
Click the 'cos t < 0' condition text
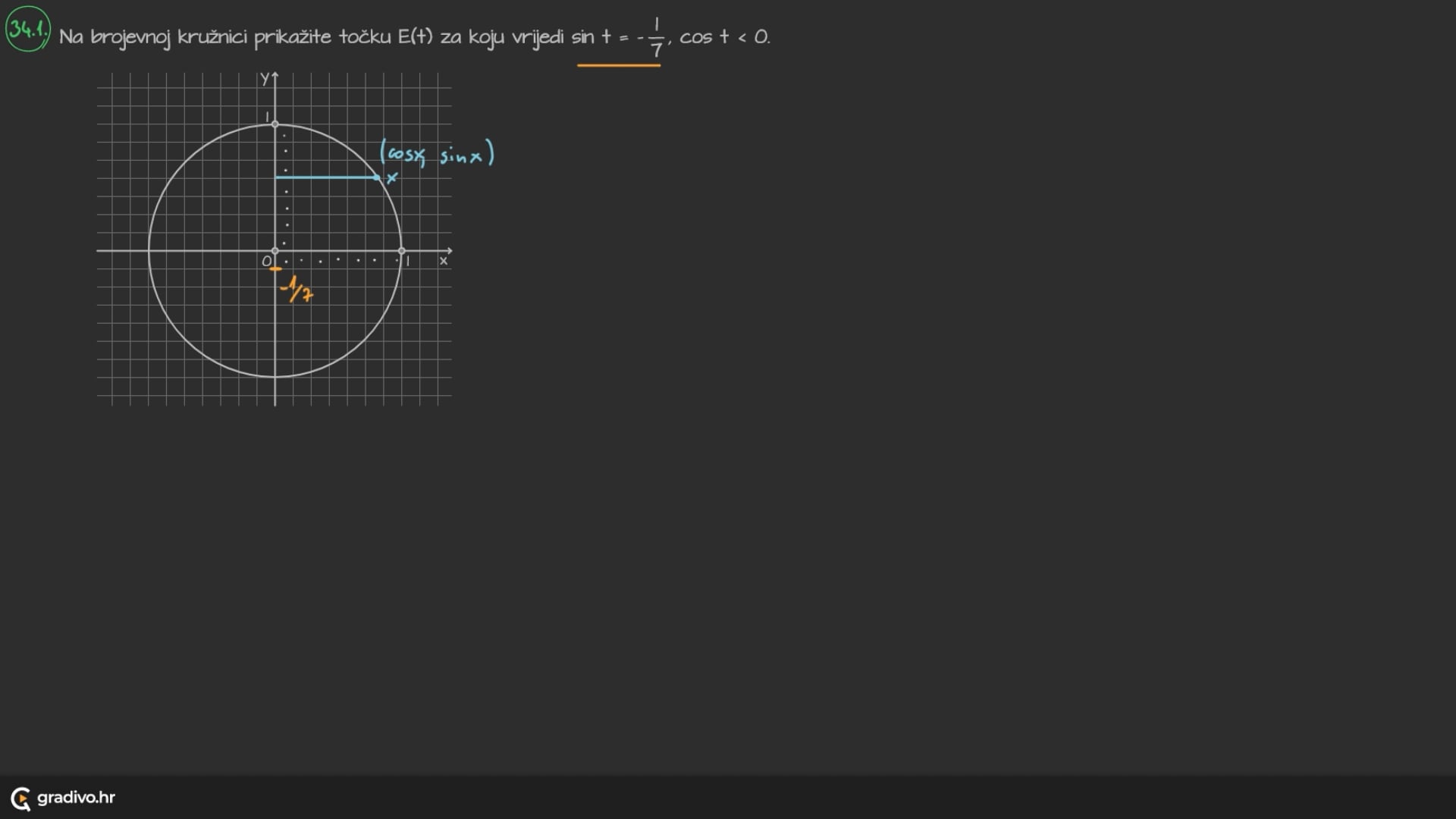pos(724,36)
